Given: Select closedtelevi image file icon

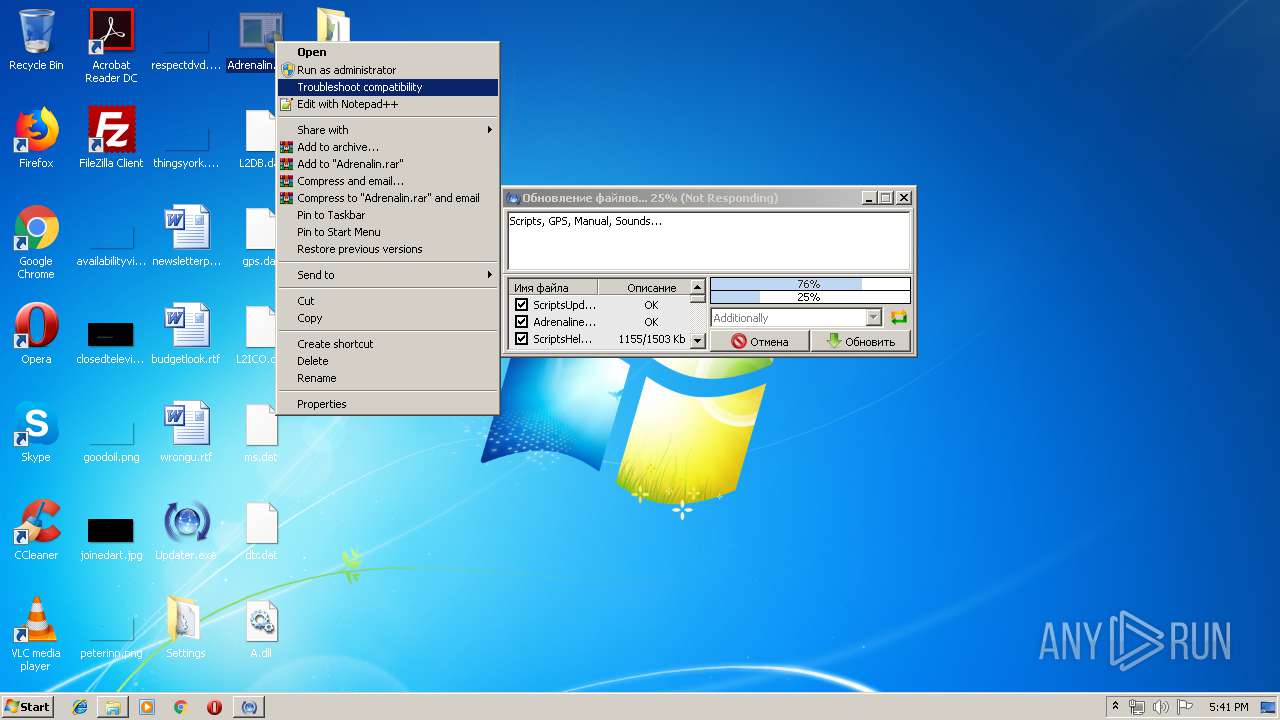Looking at the screenshot, I should click(x=111, y=342).
